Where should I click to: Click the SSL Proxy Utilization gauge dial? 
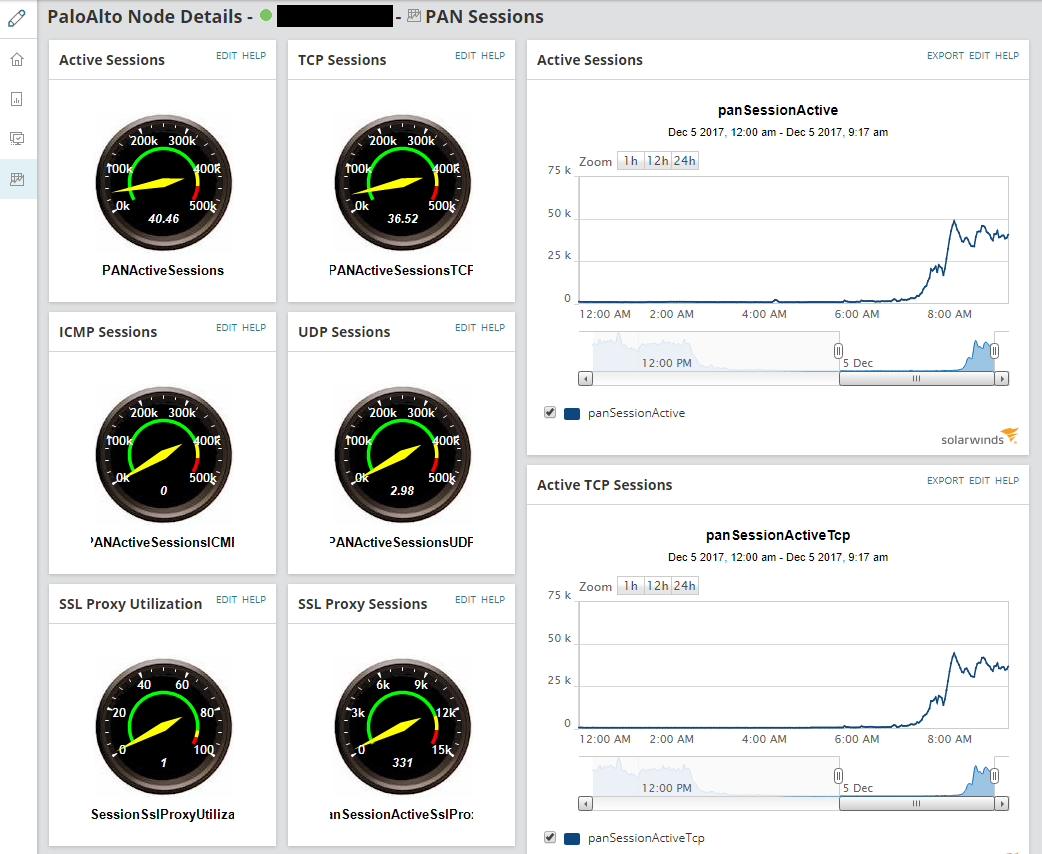coord(163,726)
